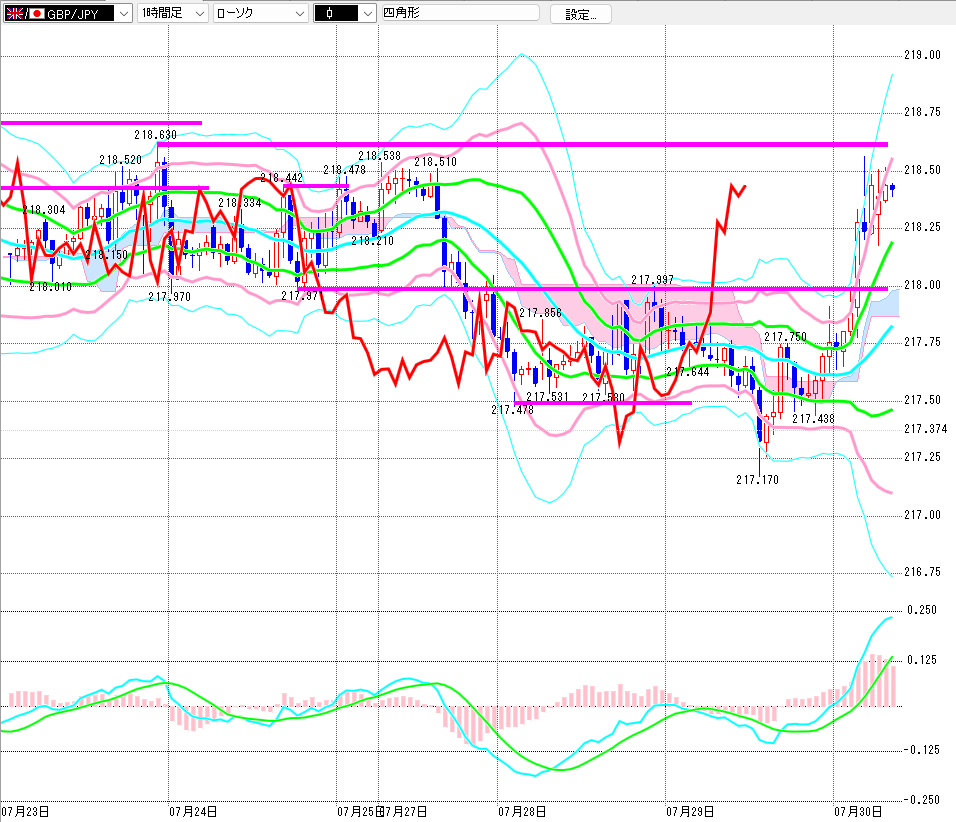956x822 pixels.
Task: Click the 217.170 low price annotation
Action: pos(757,479)
